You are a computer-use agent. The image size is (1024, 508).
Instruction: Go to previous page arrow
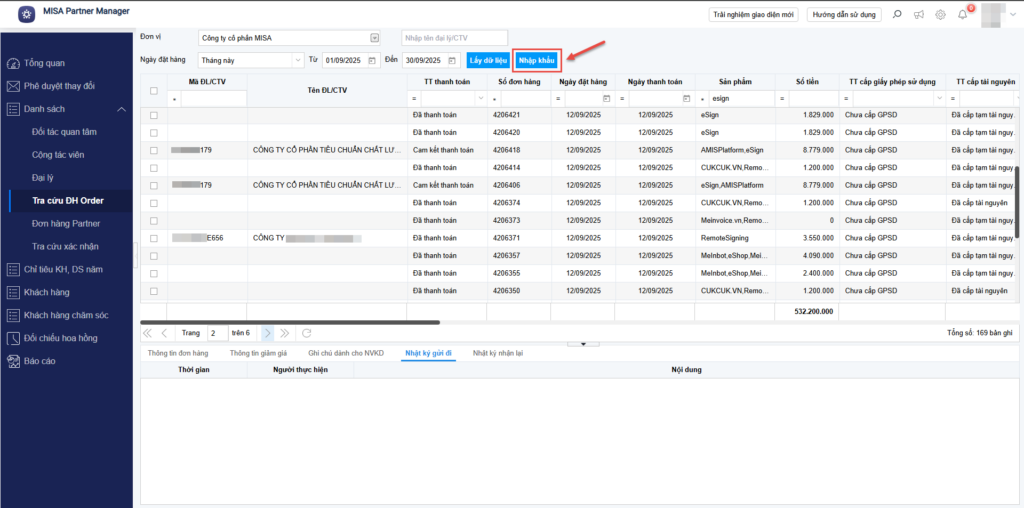pos(164,333)
